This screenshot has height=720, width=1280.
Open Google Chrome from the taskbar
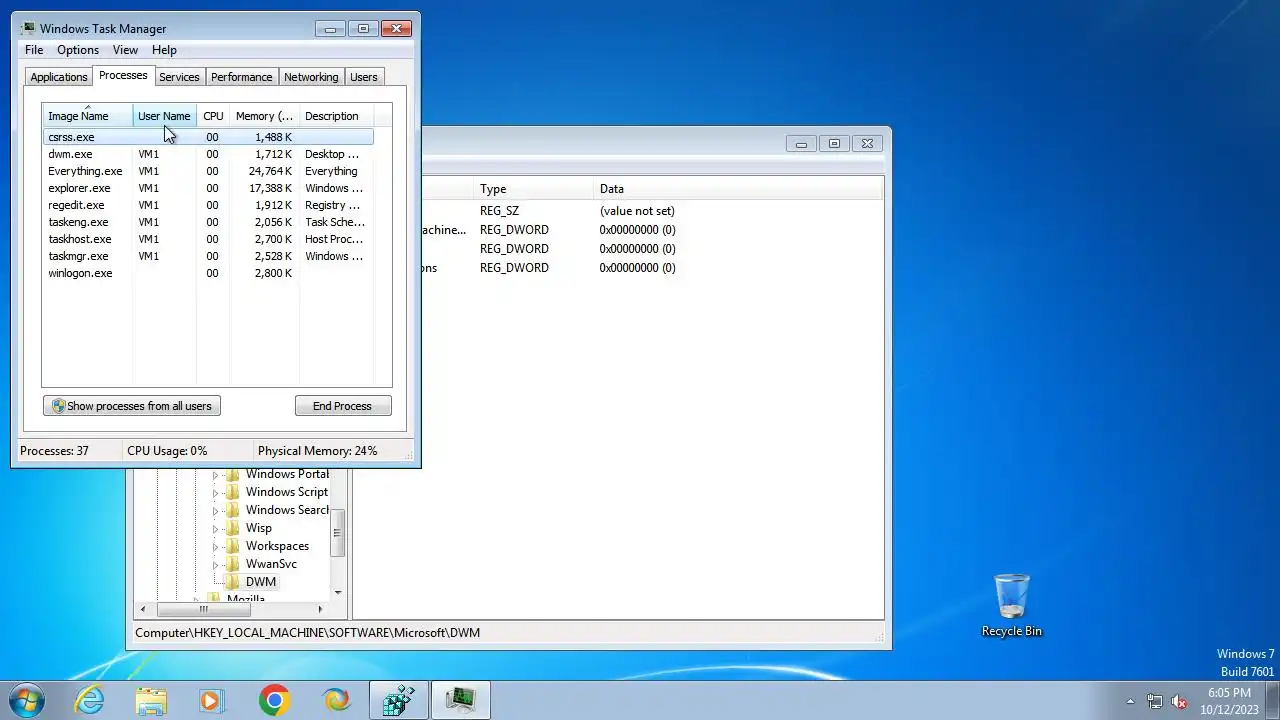click(274, 701)
